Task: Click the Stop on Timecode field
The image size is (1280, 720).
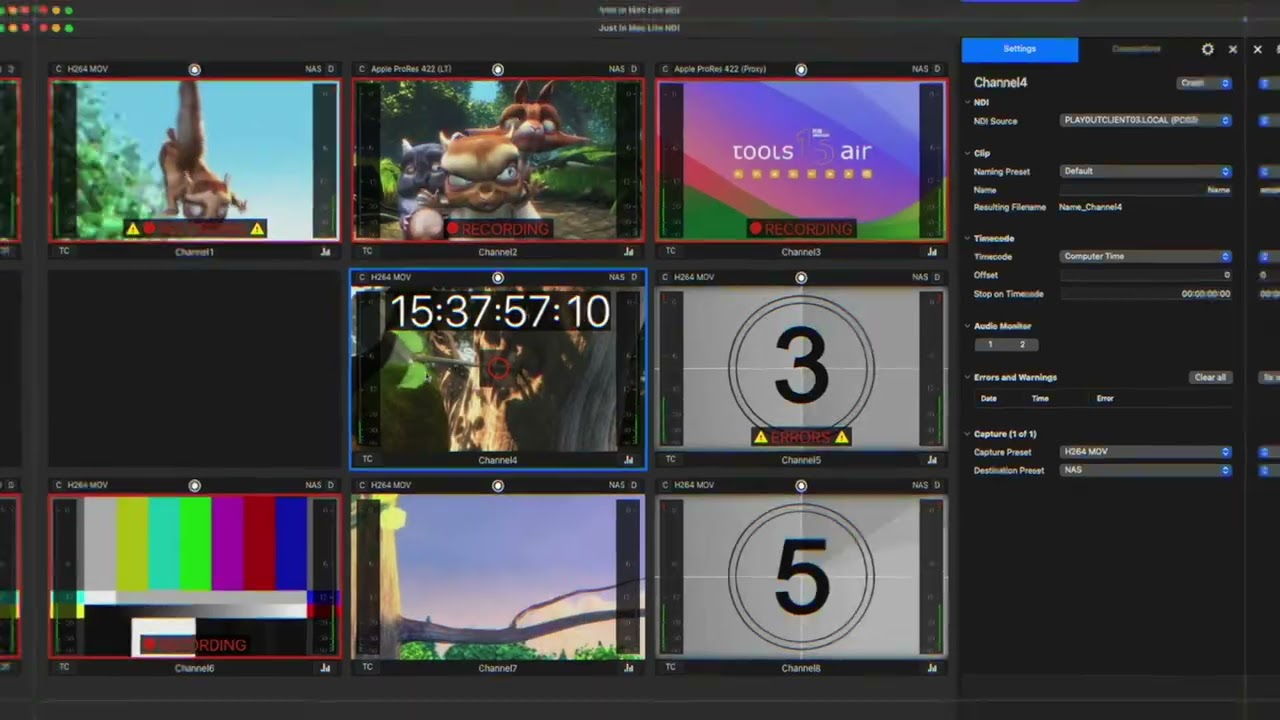Action: click(1146, 294)
